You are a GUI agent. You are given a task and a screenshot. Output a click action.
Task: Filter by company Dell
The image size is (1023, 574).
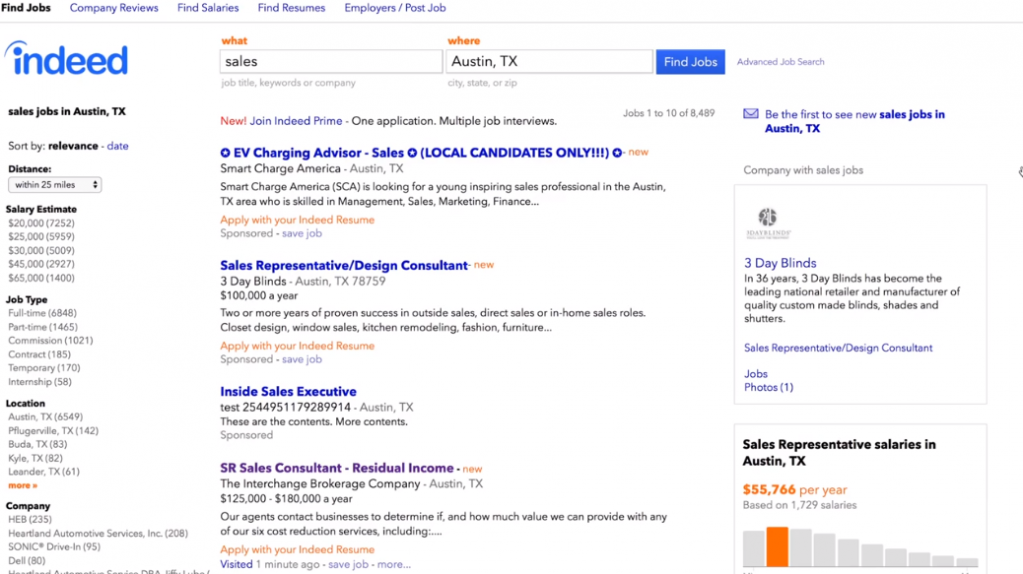coord(27,560)
